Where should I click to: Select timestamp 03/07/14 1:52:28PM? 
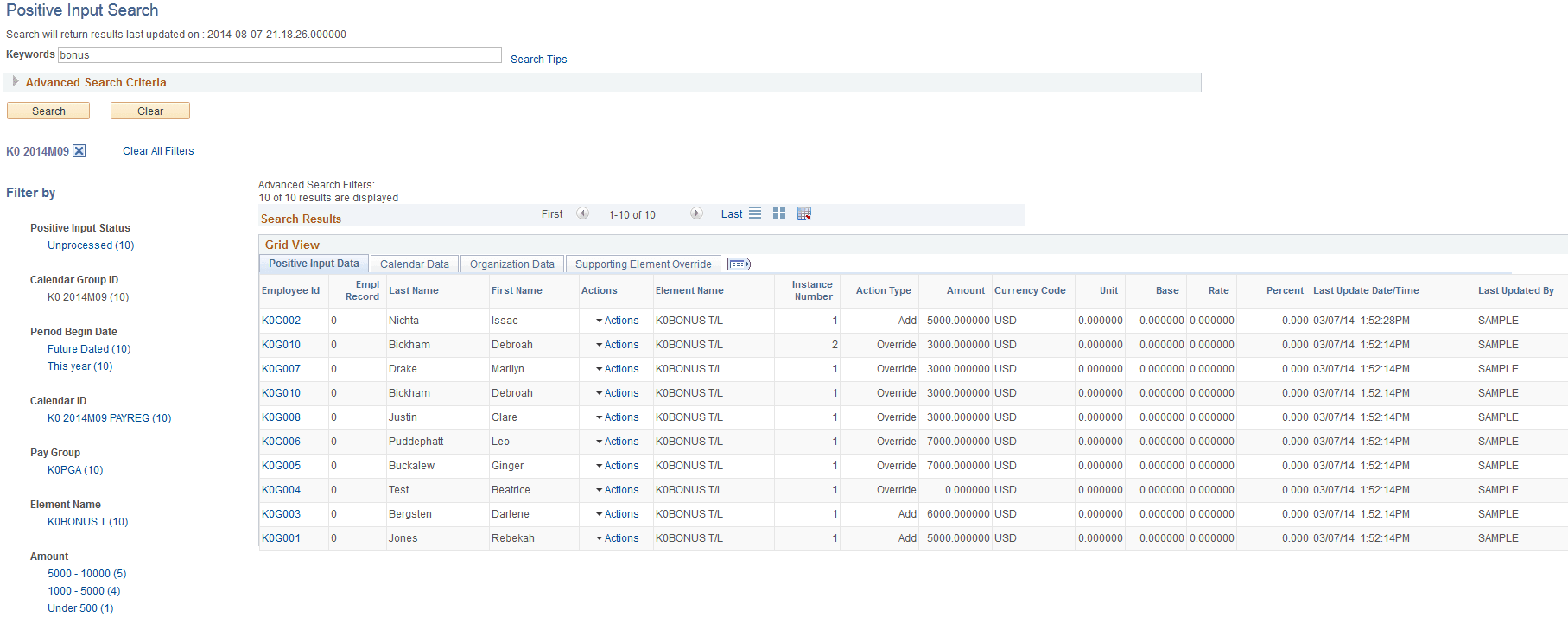tap(1362, 321)
